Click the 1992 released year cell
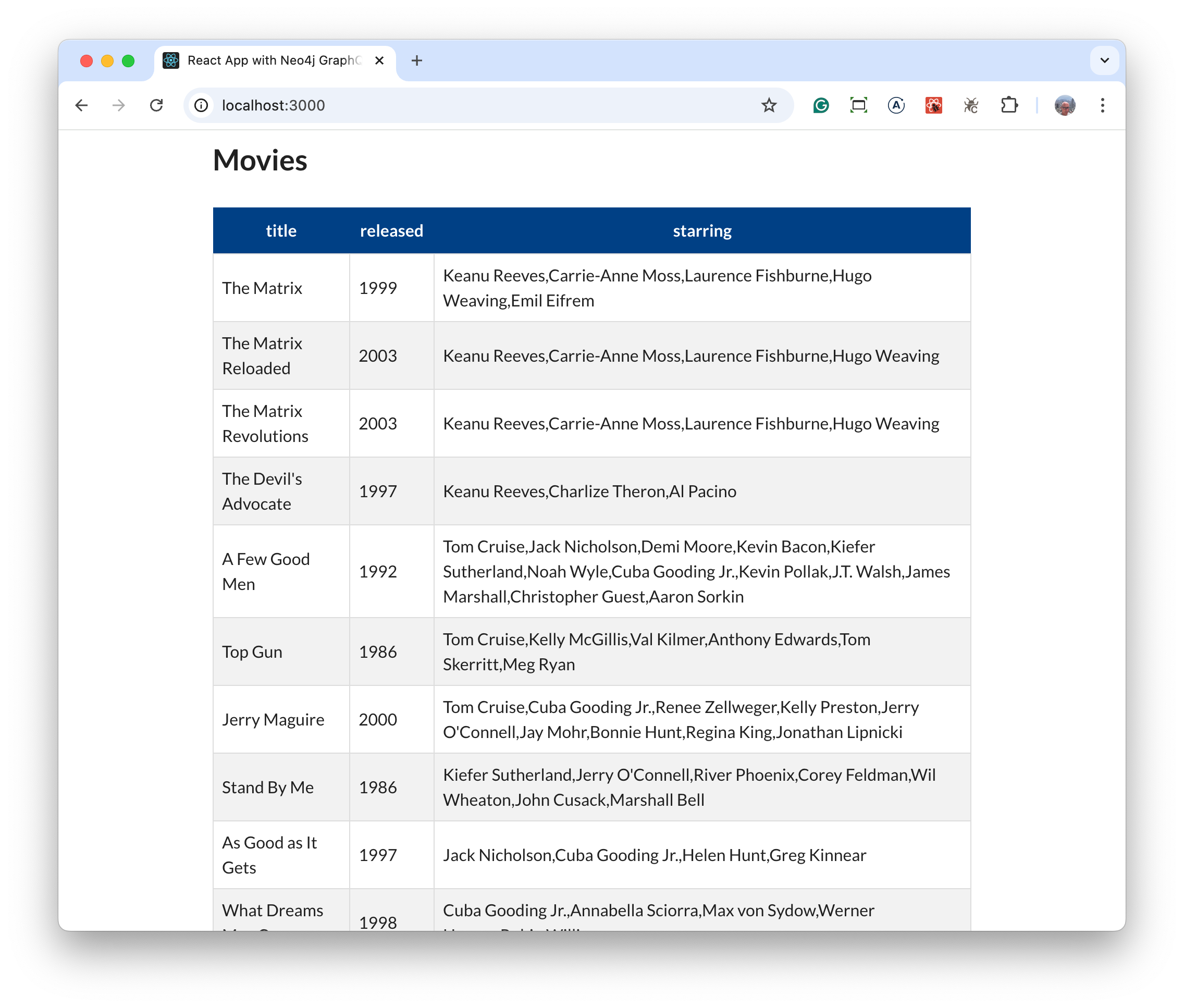This screenshot has width=1184, height=1008. [391, 571]
